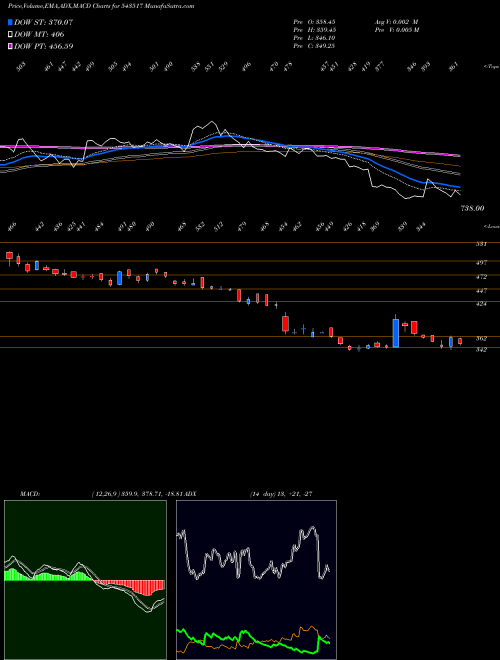Click the 447 price level label

click(x=481, y=291)
